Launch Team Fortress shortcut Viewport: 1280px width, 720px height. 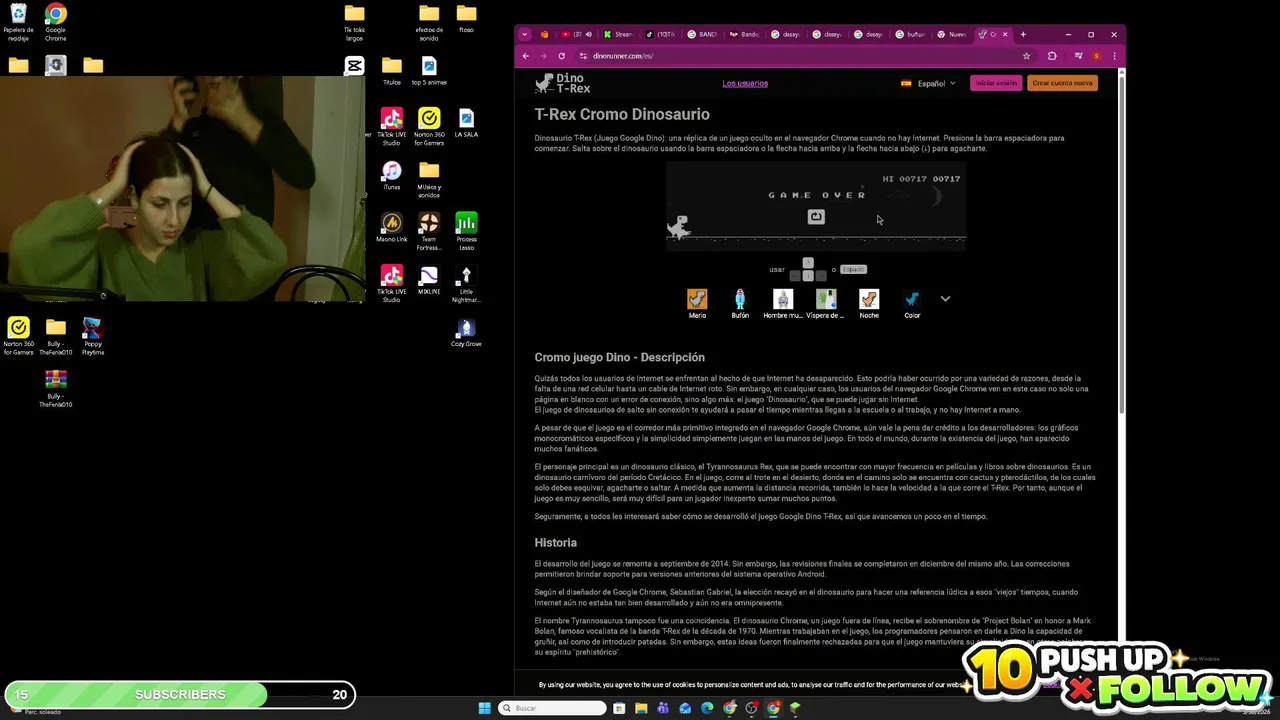[429, 231]
